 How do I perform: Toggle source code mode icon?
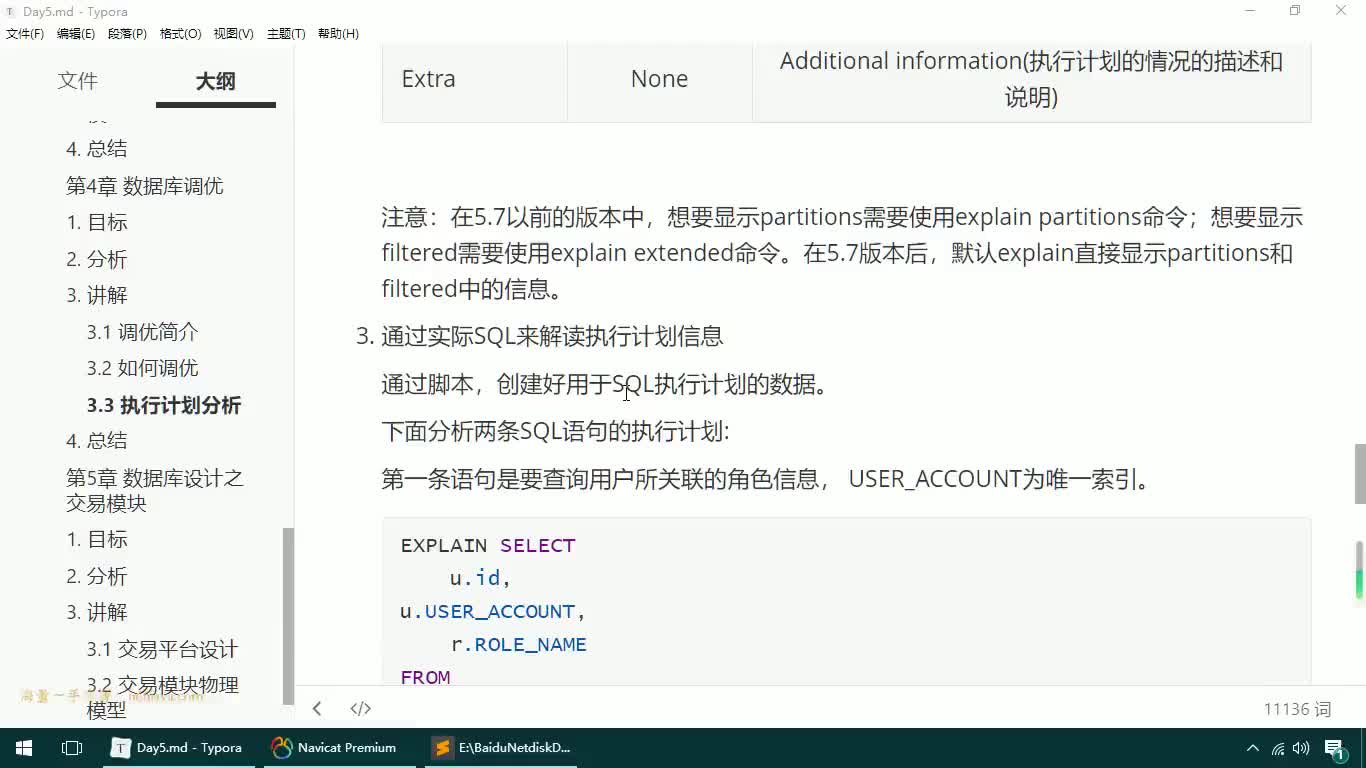(361, 708)
